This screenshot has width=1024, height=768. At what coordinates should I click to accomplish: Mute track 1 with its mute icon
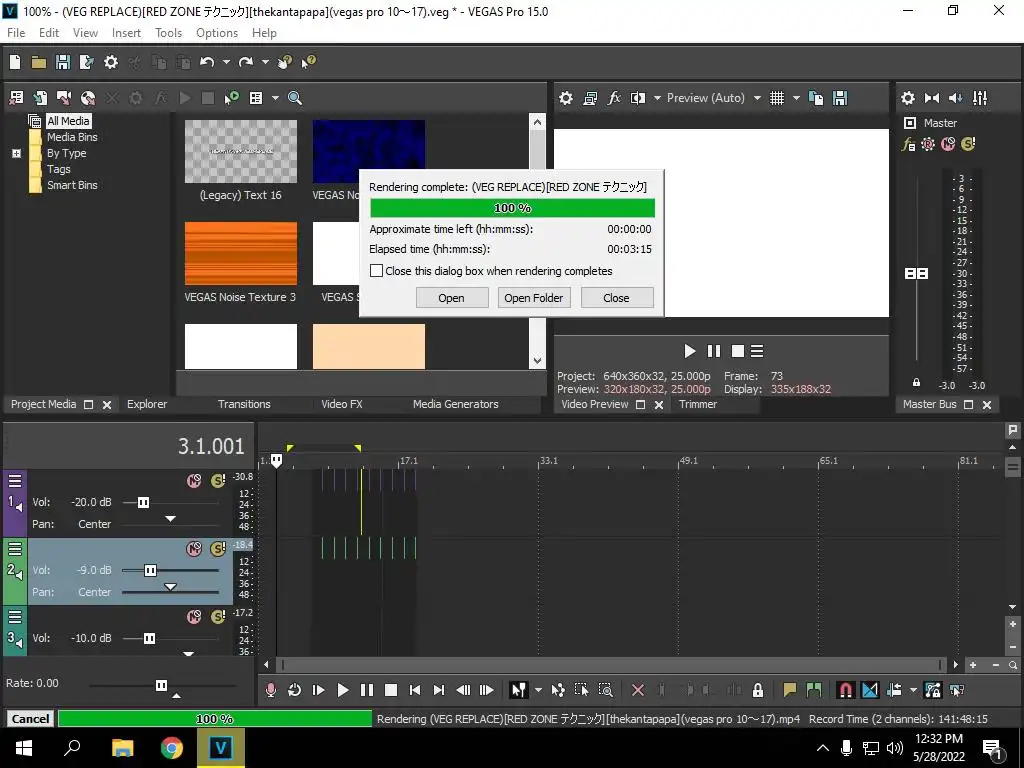pyautogui.click(x=194, y=481)
